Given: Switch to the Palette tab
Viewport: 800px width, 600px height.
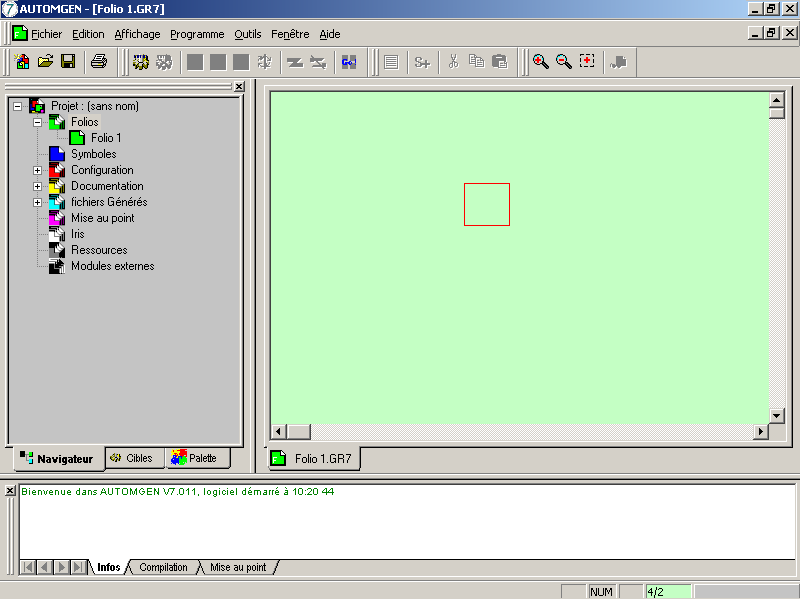Looking at the screenshot, I should pyautogui.click(x=195, y=458).
